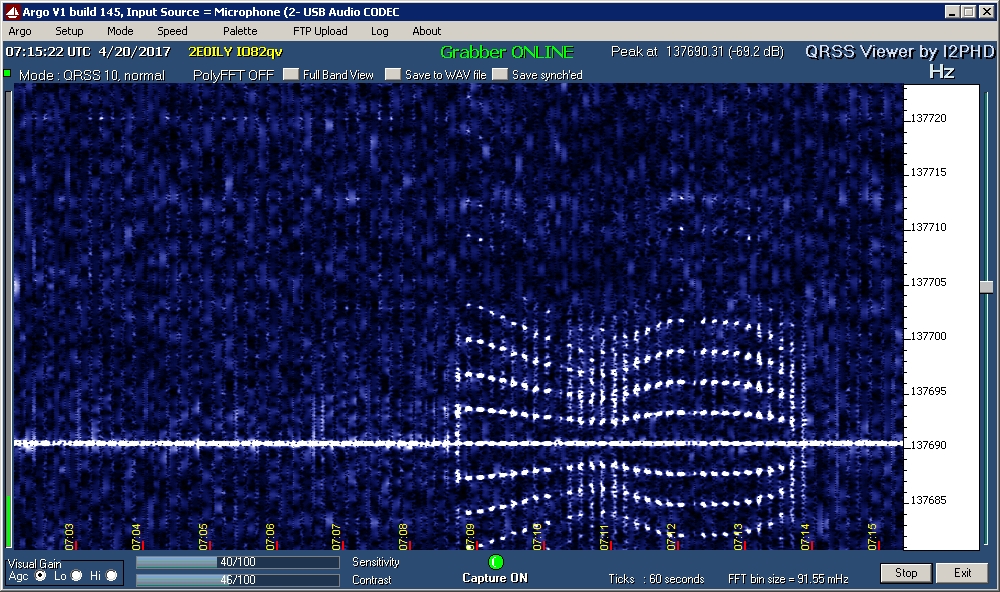The image size is (1000, 592).
Task: Click the Sensitivity label
Action: [x=376, y=562]
